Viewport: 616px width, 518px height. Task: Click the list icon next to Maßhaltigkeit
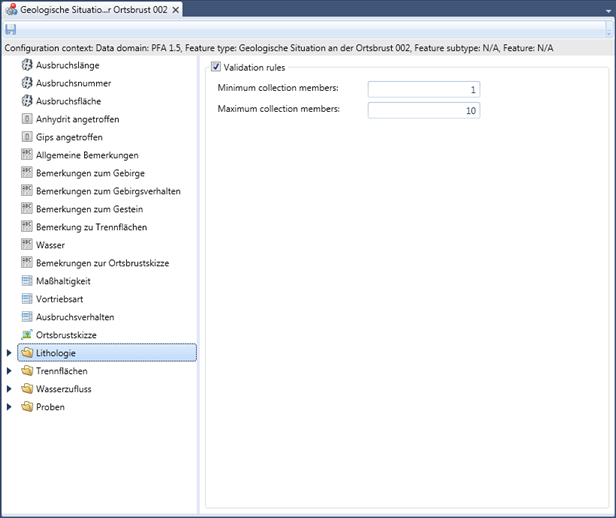tap(27, 281)
